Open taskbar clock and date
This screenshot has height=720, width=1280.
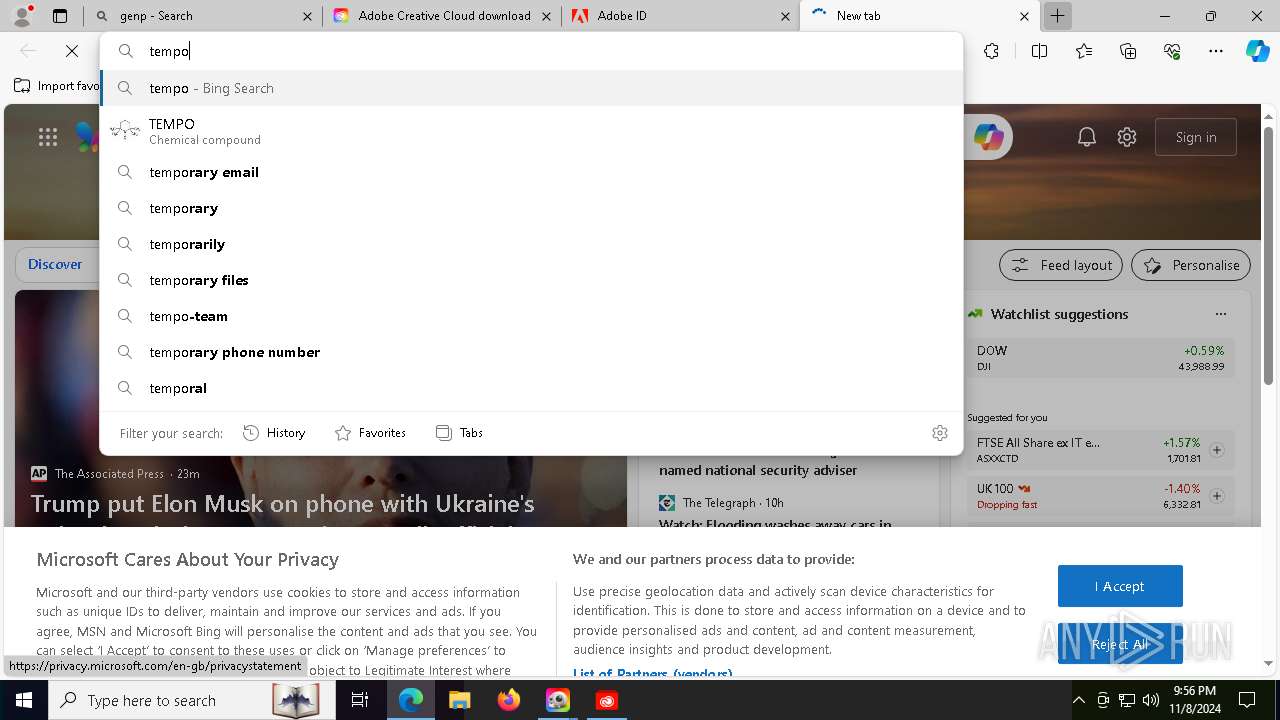[x=1194, y=700]
